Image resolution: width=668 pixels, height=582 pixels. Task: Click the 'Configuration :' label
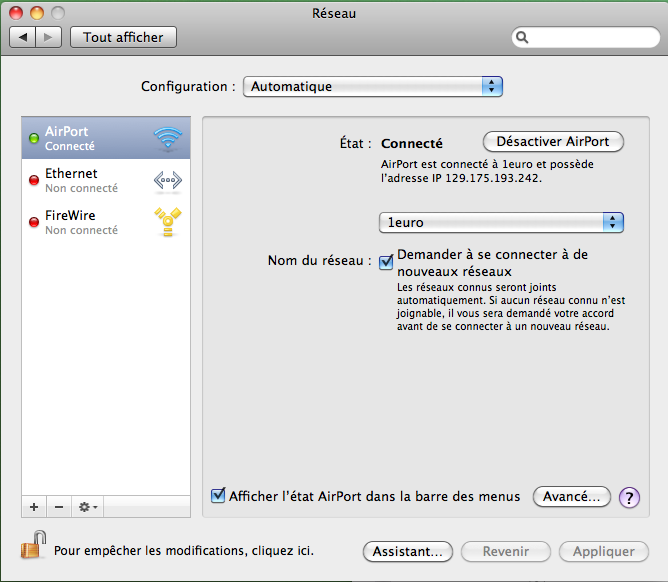click(188, 86)
